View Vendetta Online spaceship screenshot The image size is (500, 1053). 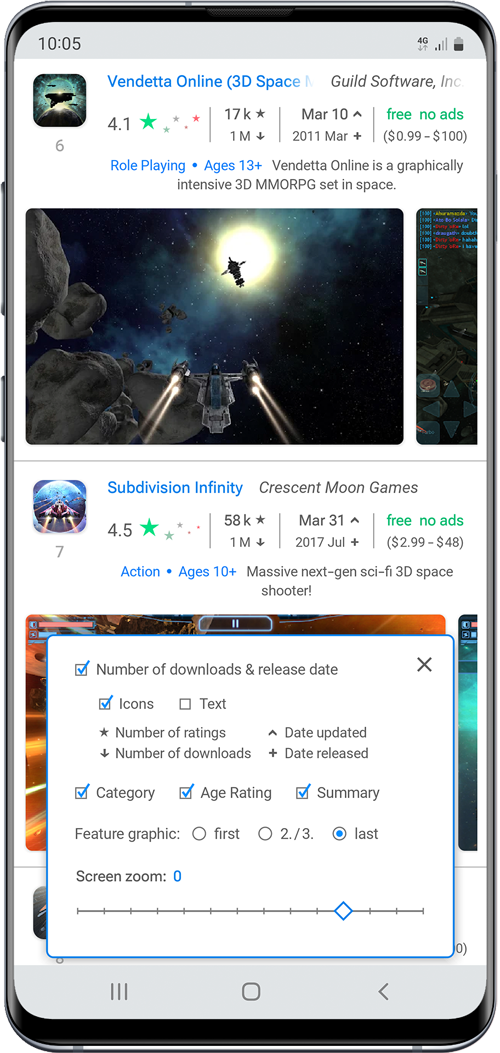click(215, 326)
